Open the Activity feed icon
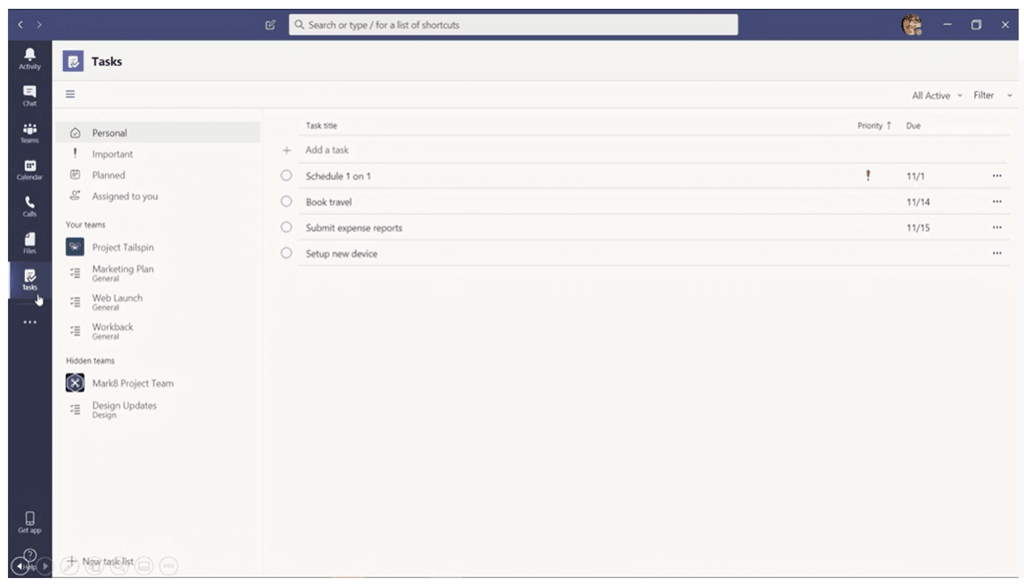The image size is (1024, 586). pos(30,57)
